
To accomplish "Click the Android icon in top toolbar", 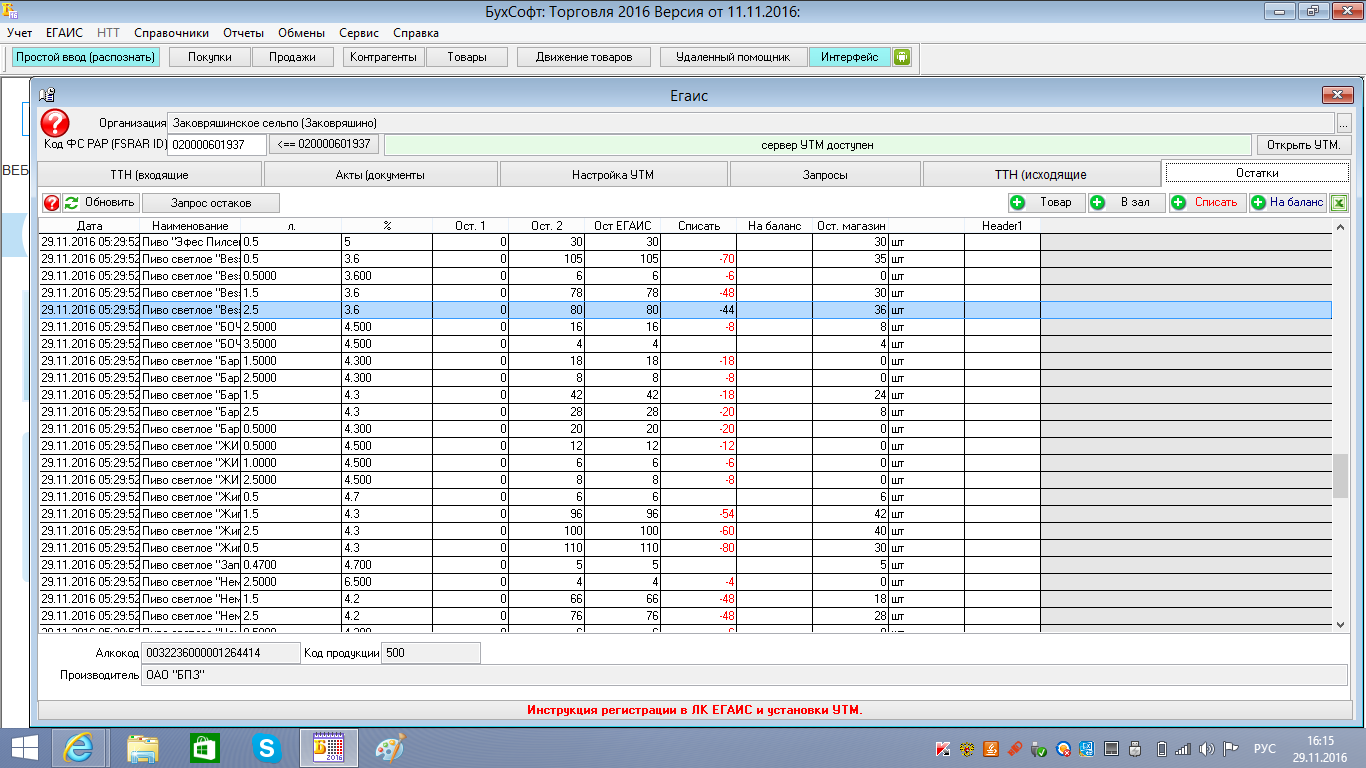I will tap(901, 57).
